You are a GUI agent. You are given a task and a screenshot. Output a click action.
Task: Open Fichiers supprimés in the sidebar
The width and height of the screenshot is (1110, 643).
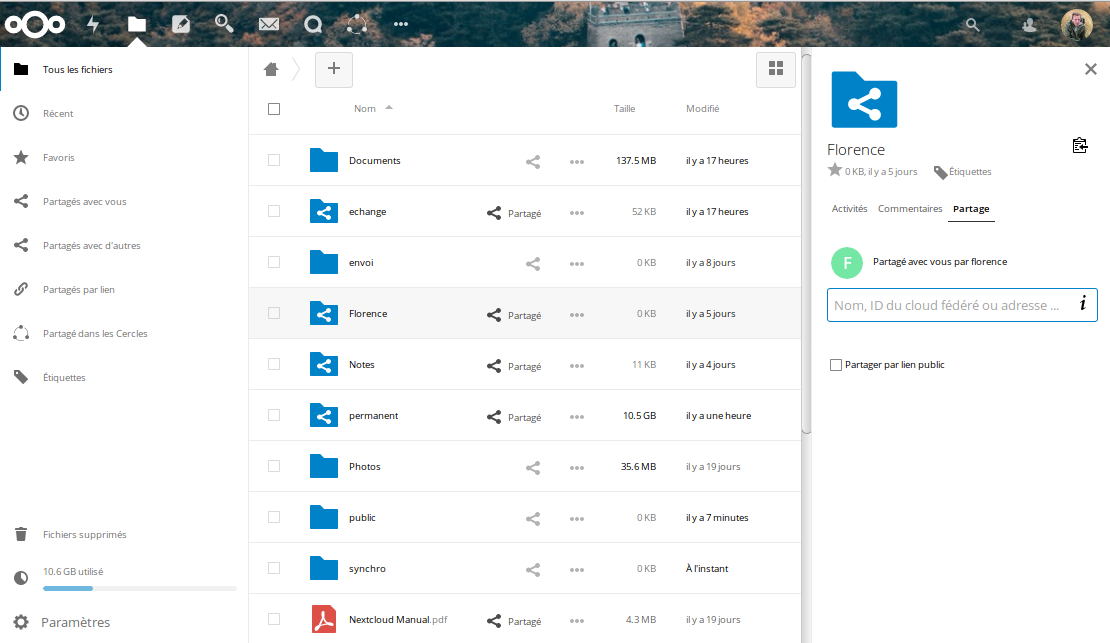[x=84, y=535]
